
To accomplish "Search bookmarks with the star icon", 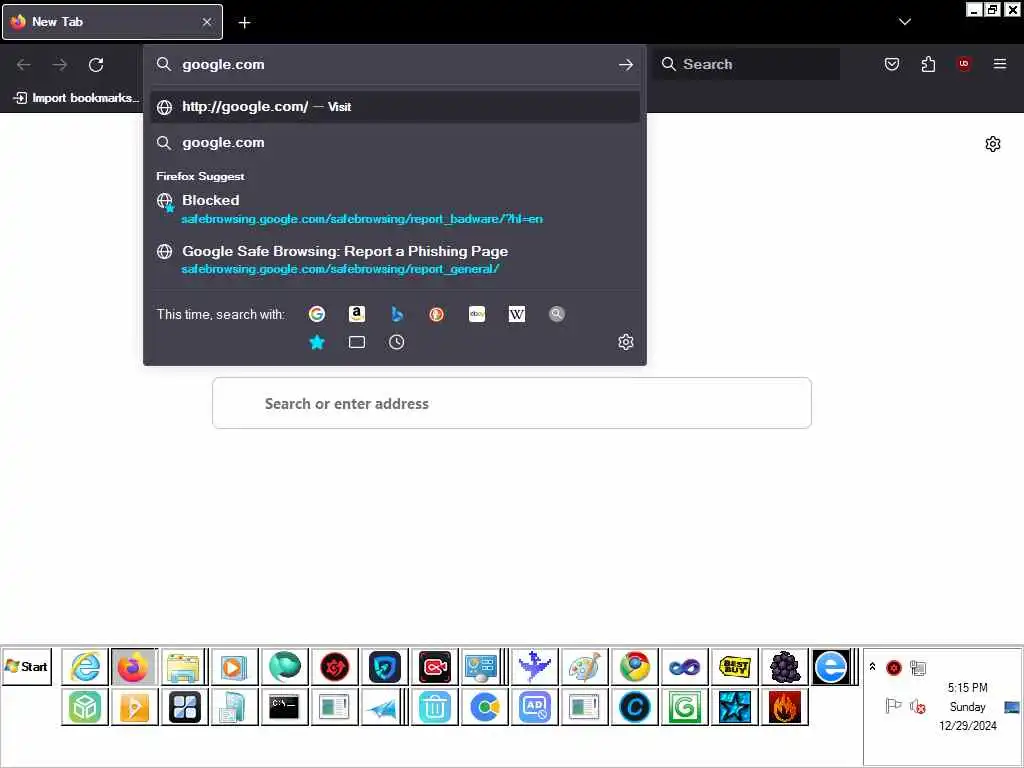I will [317, 342].
